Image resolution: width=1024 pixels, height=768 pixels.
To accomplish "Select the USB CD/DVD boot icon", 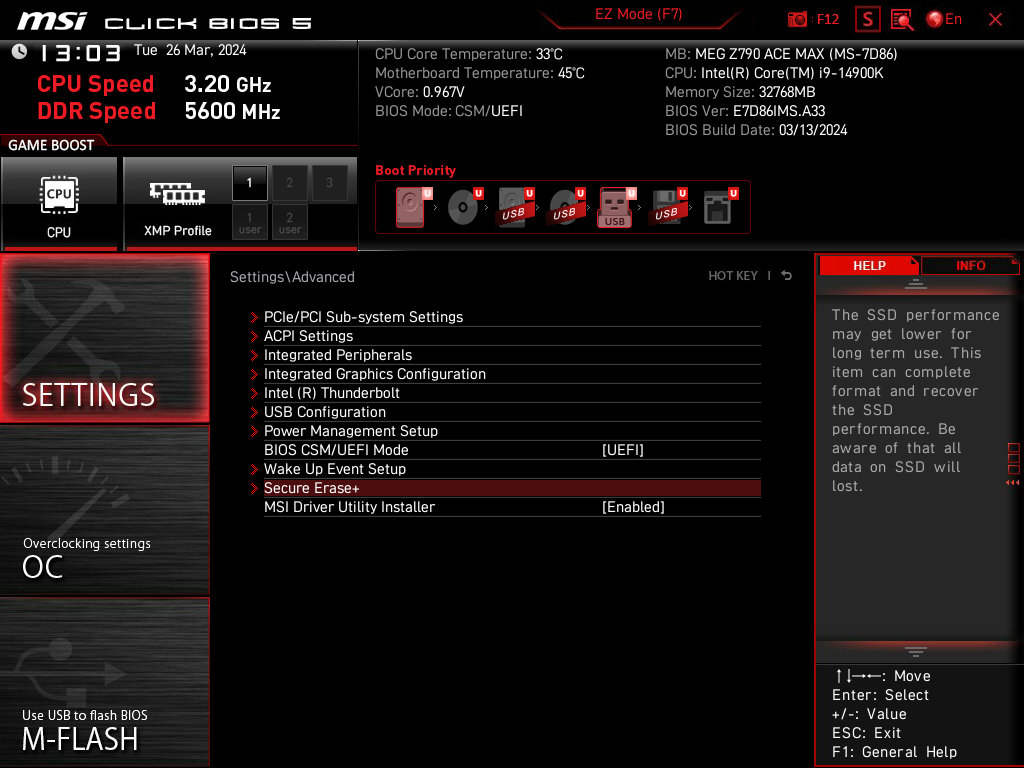I will click(x=566, y=207).
